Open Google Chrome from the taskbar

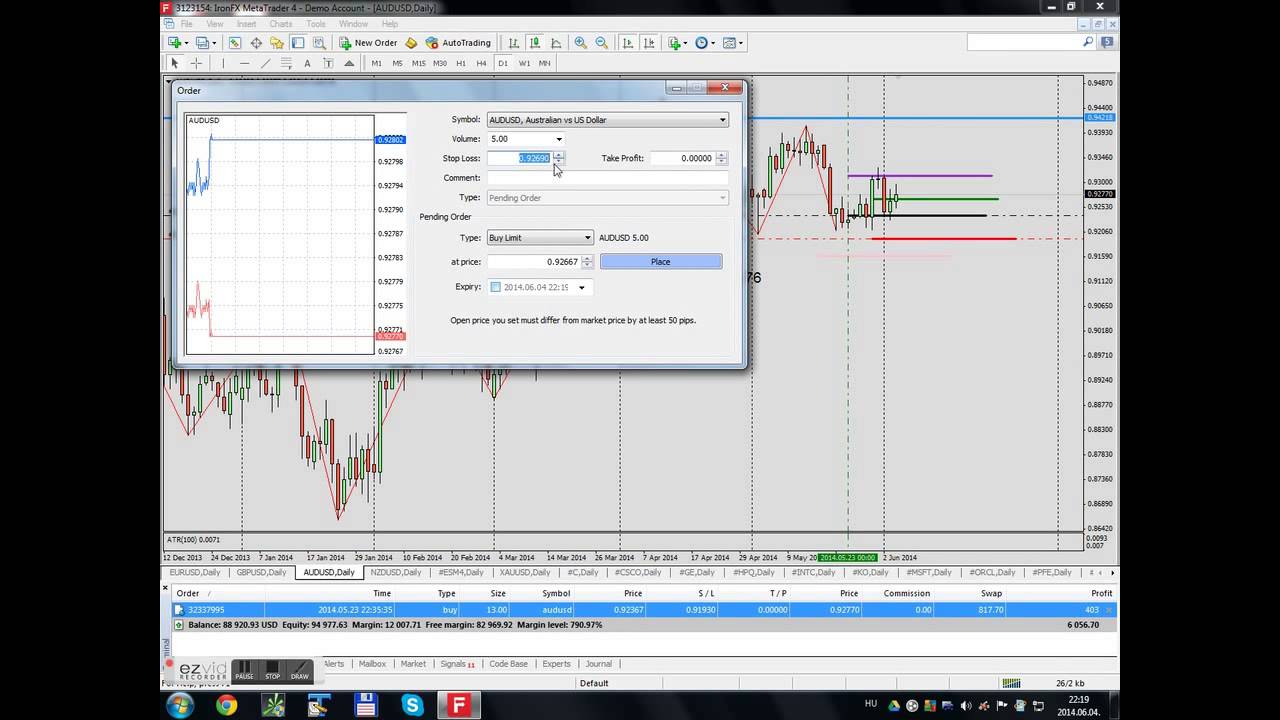click(x=227, y=705)
